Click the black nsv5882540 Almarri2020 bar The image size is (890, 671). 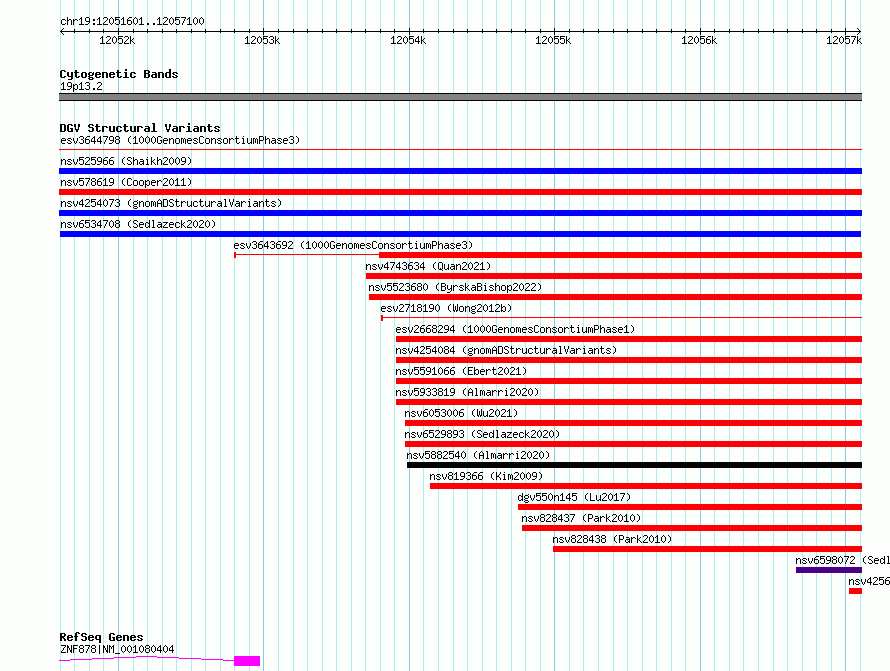[635, 465]
